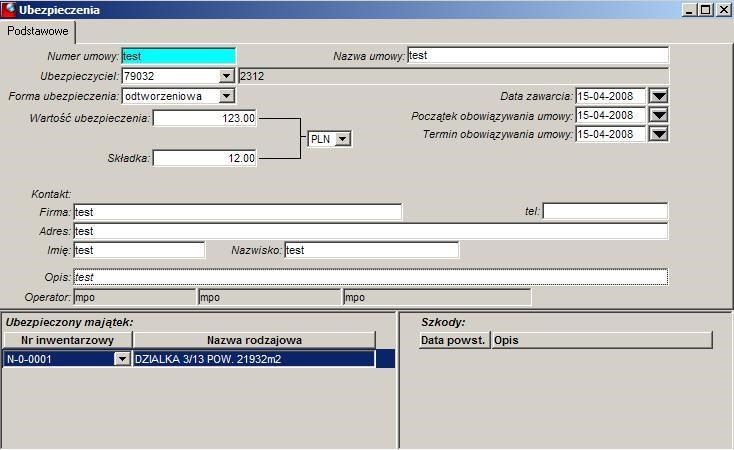Click the first Operator mpo field
Screen dimensions: 734x450
point(135,297)
